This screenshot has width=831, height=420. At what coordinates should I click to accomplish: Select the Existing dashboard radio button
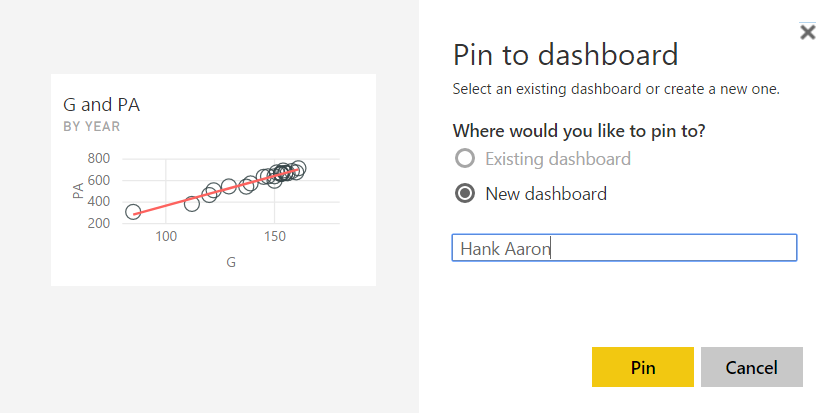click(x=464, y=158)
